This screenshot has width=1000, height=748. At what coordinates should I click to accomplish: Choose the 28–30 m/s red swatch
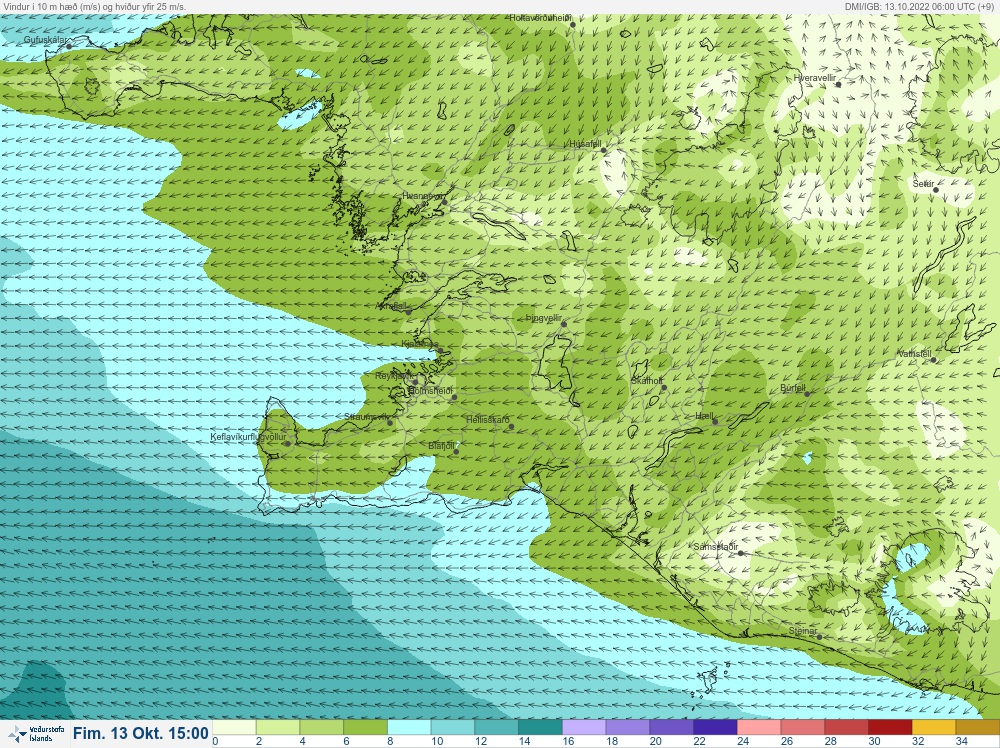click(x=846, y=728)
